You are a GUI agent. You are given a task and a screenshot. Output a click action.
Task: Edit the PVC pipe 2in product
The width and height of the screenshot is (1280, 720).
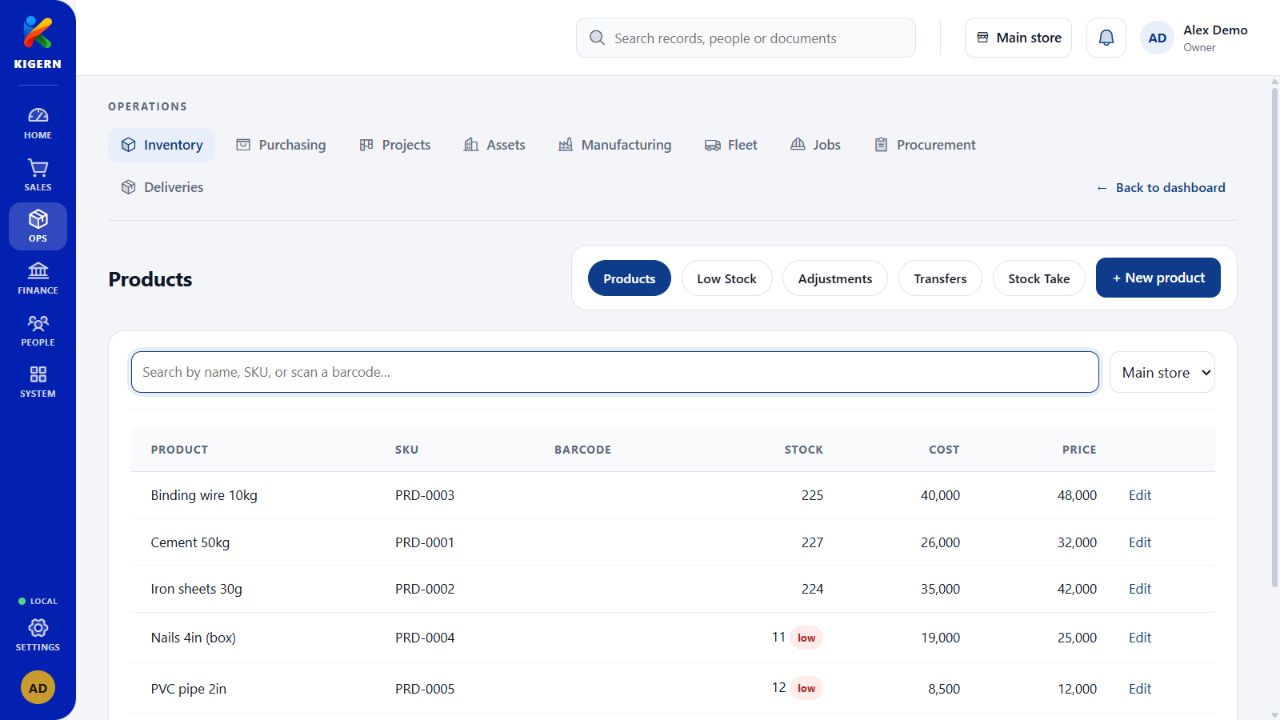pyautogui.click(x=1140, y=688)
